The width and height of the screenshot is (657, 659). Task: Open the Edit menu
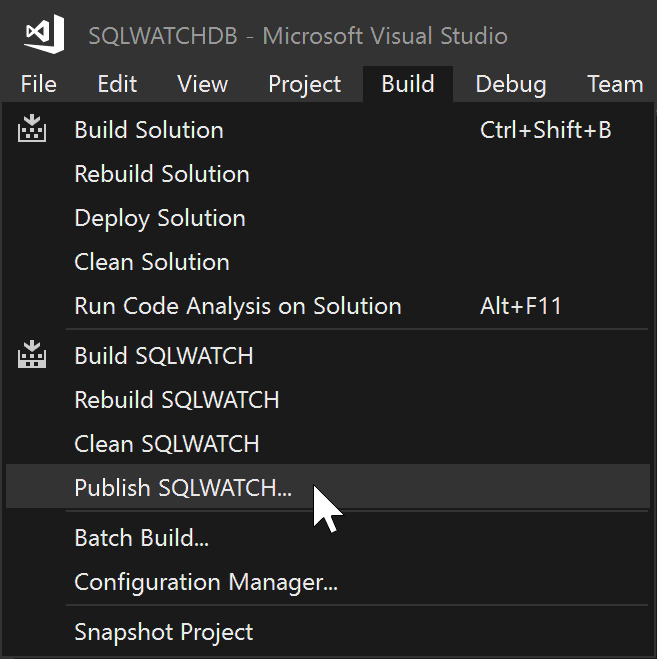[x=117, y=84]
